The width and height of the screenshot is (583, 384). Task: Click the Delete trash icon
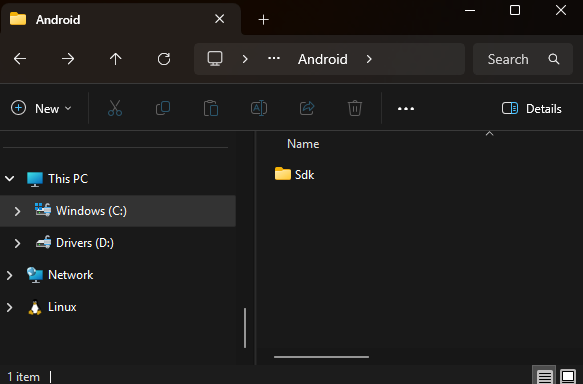pyautogui.click(x=355, y=108)
